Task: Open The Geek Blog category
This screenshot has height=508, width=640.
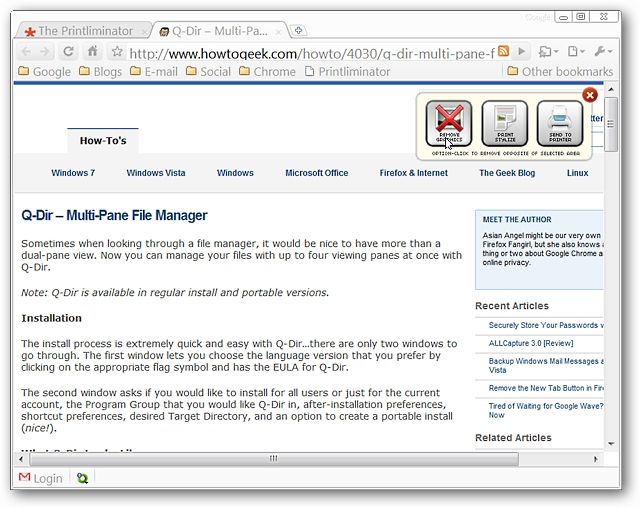Action: click(507, 173)
